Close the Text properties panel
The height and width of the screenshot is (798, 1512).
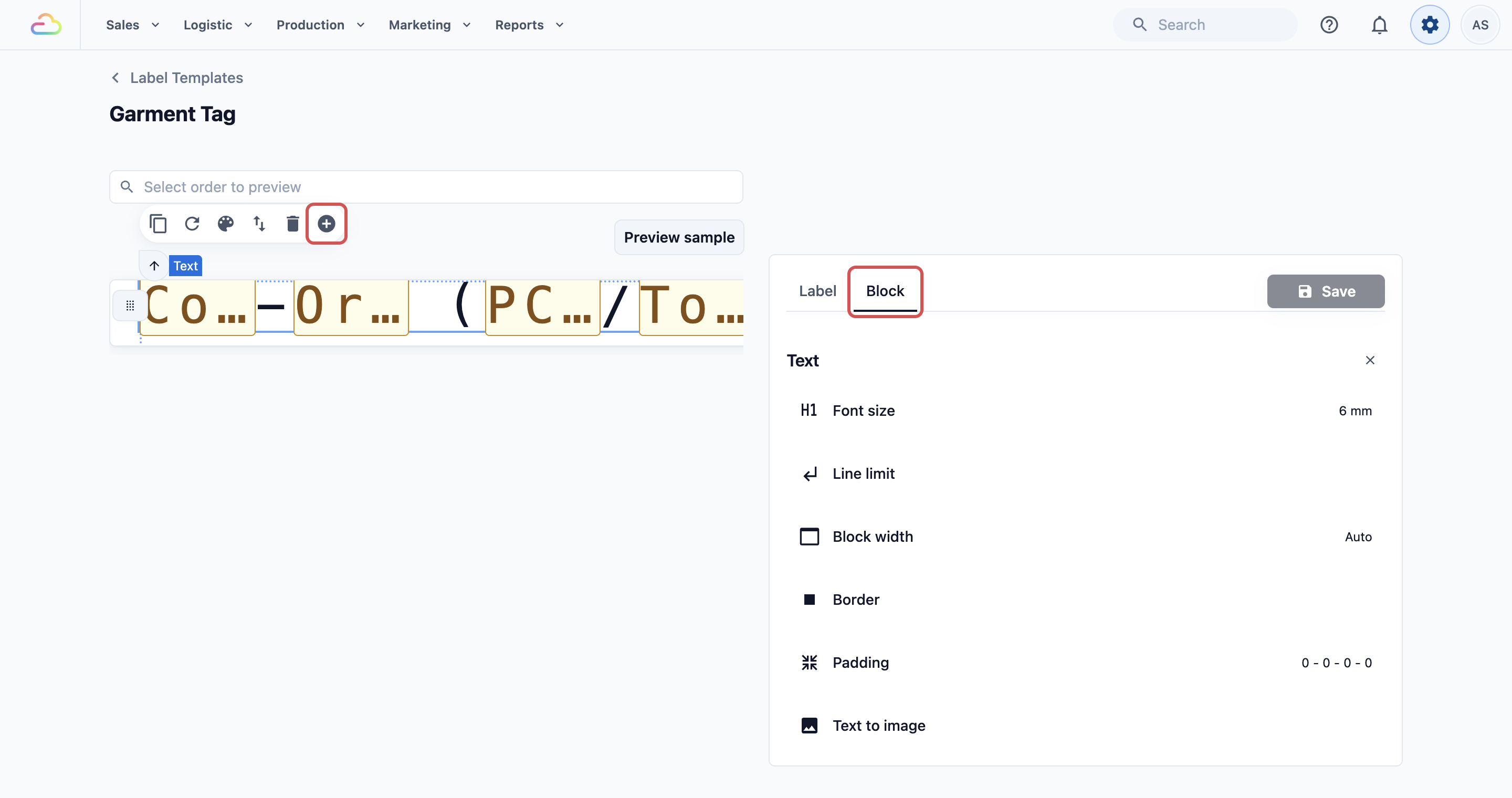[1370, 360]
